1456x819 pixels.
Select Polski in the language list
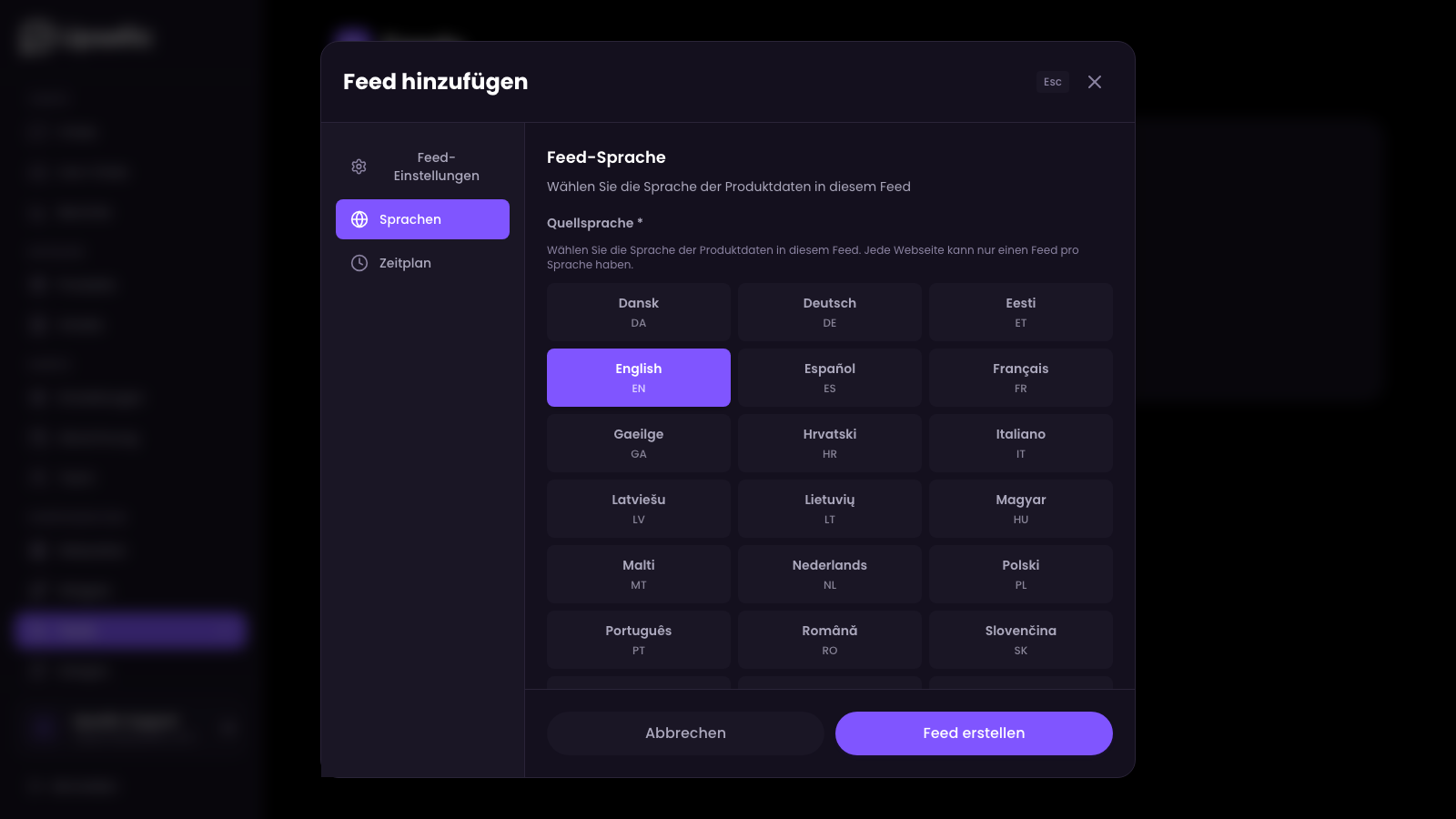coord(1020,573)
